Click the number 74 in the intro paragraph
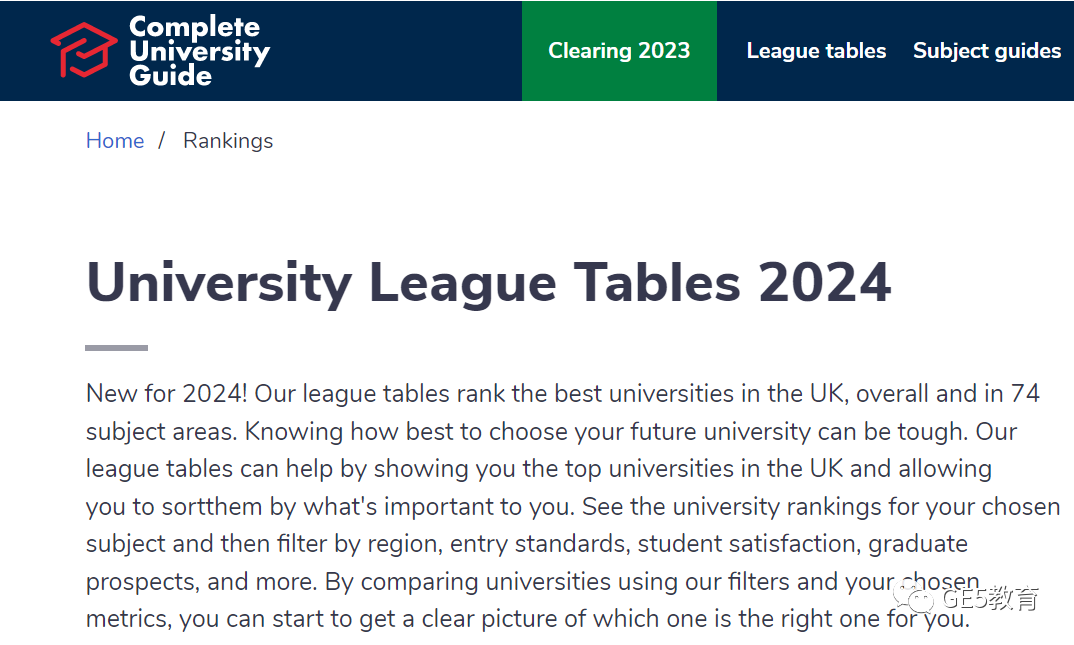The width and height of the screenshot is (1074, 645). [x=1025, y=394]
